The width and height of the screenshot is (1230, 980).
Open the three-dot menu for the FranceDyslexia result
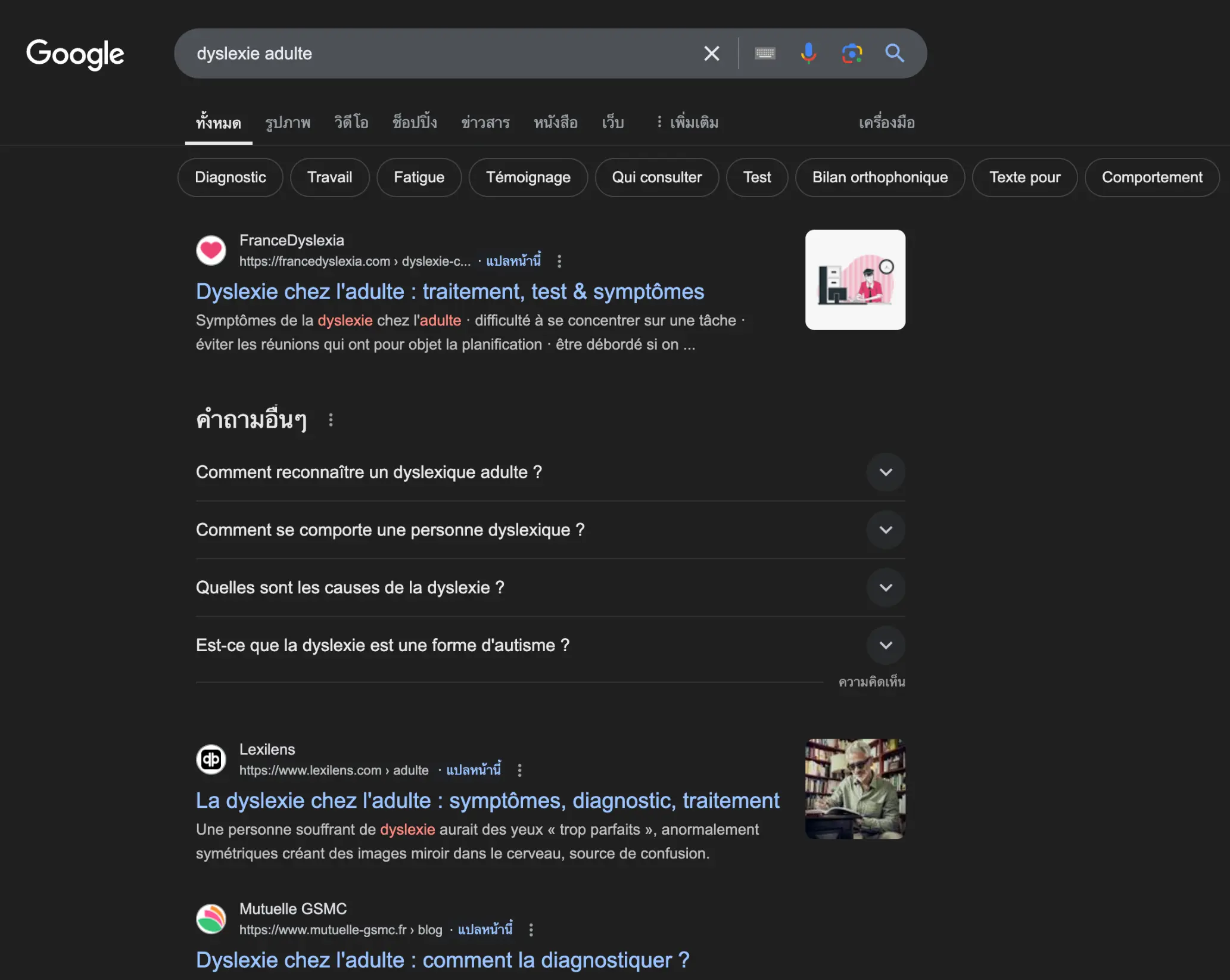pos(559,262)
